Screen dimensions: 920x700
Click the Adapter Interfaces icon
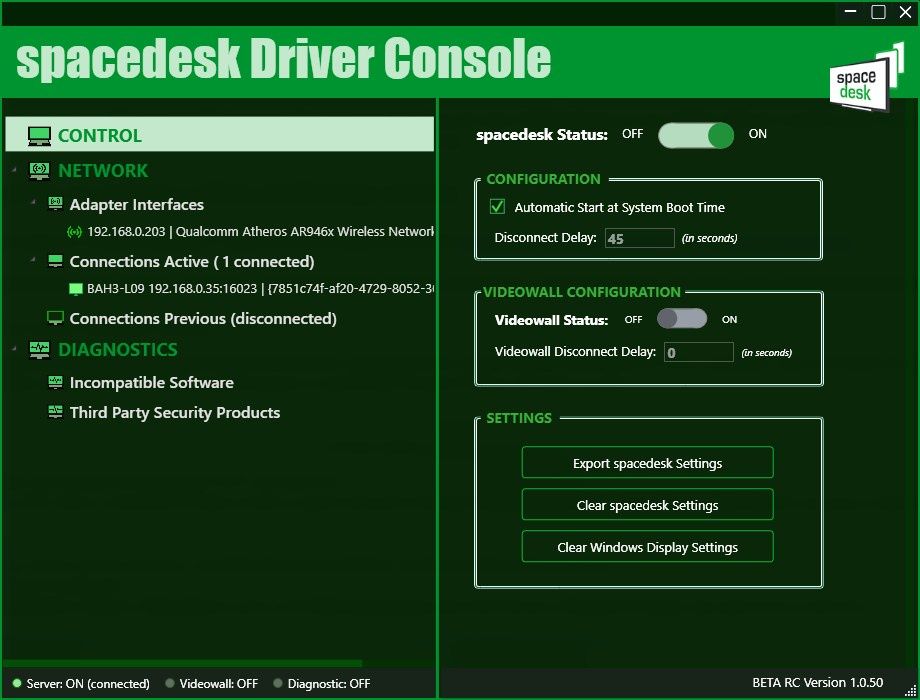tap(55, 204)
